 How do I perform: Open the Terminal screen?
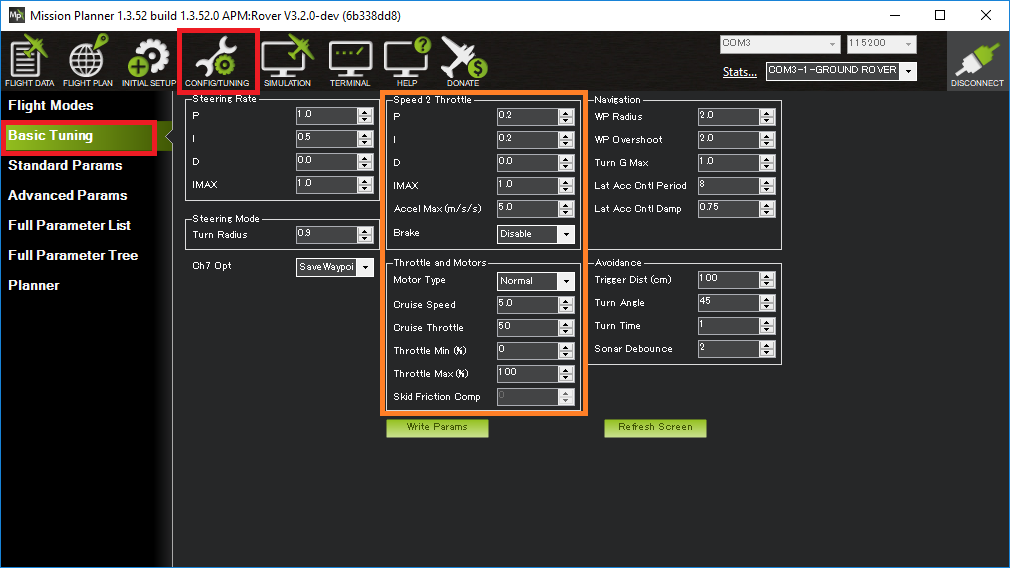(x=350, y=62)
